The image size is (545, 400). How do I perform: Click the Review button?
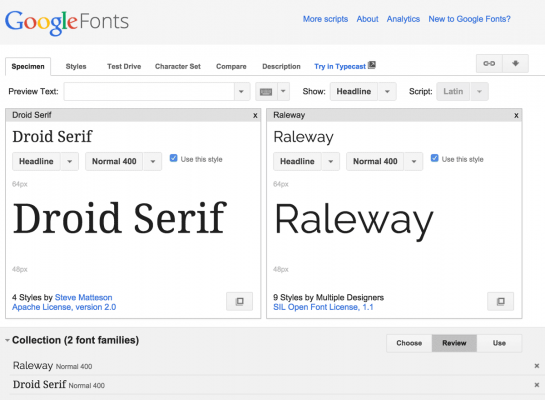click(454, 343)
